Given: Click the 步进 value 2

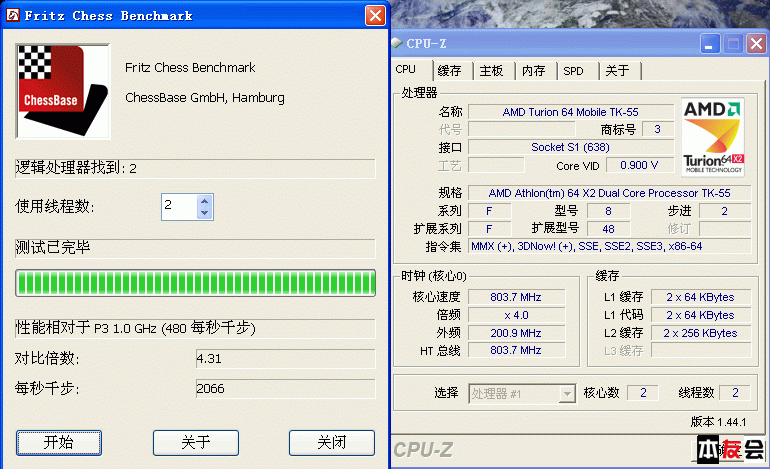Looking at the screenshot, I should (x=725, y=211).
